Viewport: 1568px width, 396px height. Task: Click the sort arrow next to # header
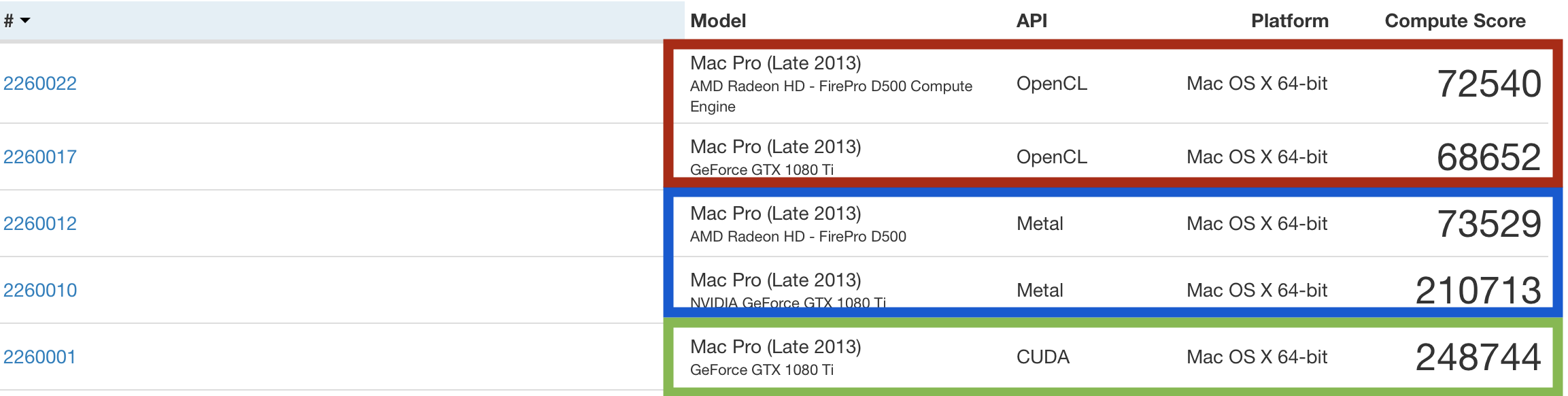[x=25, y=21]
